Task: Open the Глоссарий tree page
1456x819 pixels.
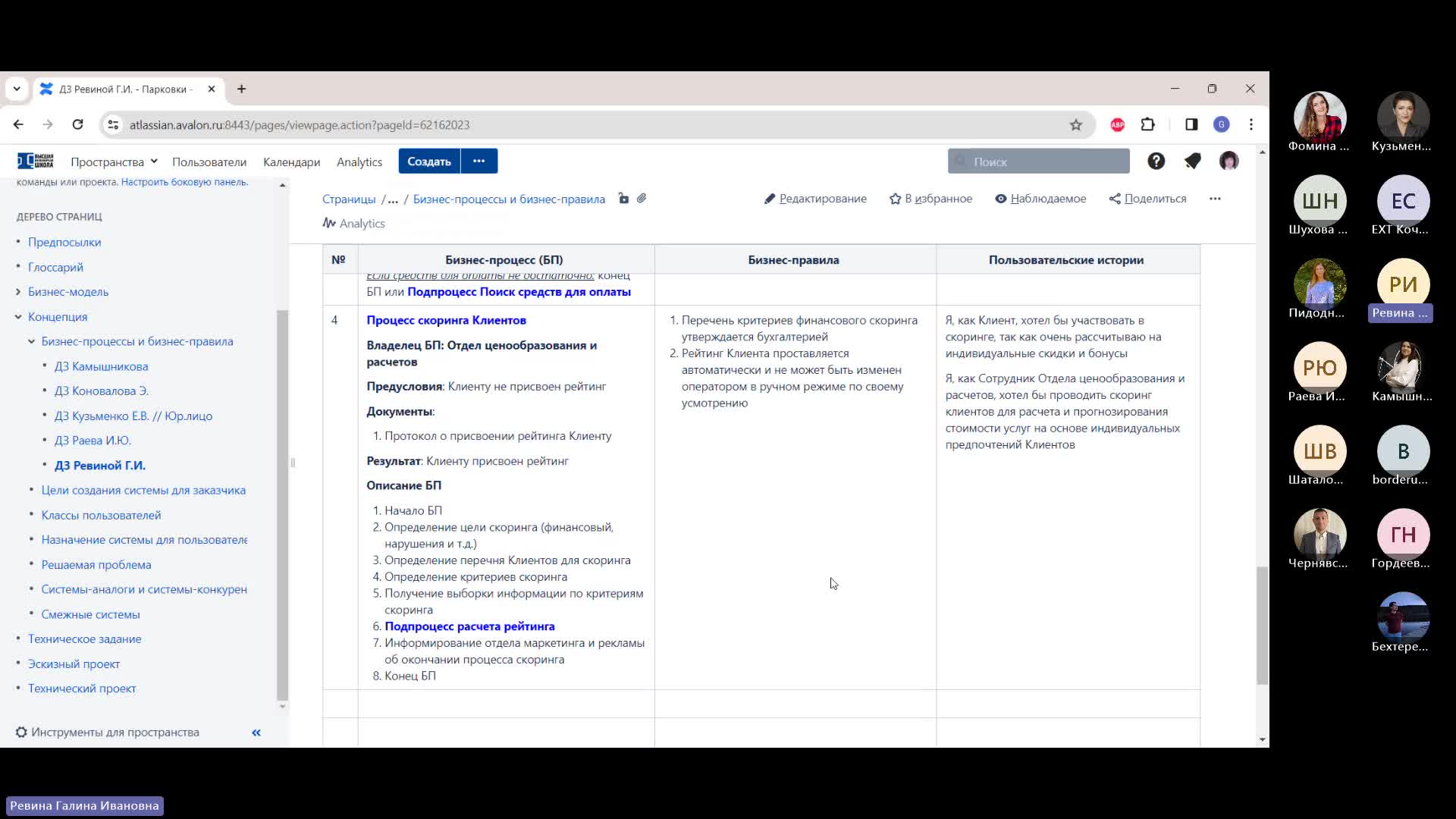Action: (55, 268)
